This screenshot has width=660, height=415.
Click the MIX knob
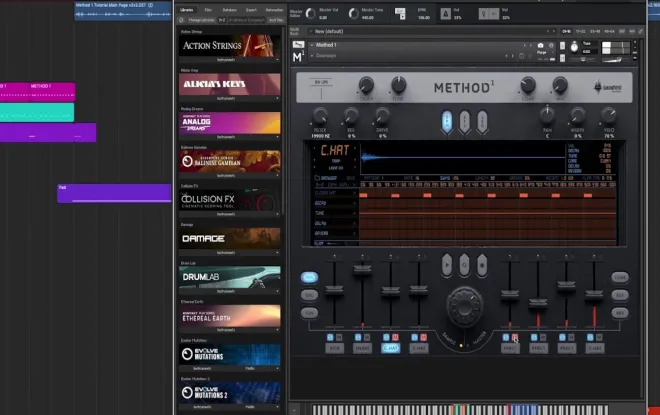[x=560, y=85]
